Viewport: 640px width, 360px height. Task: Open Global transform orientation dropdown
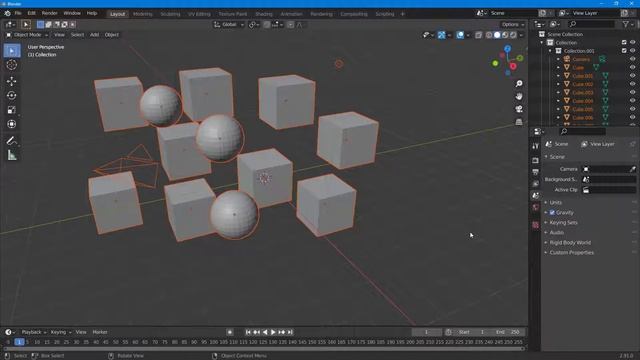tap(229, 25)
